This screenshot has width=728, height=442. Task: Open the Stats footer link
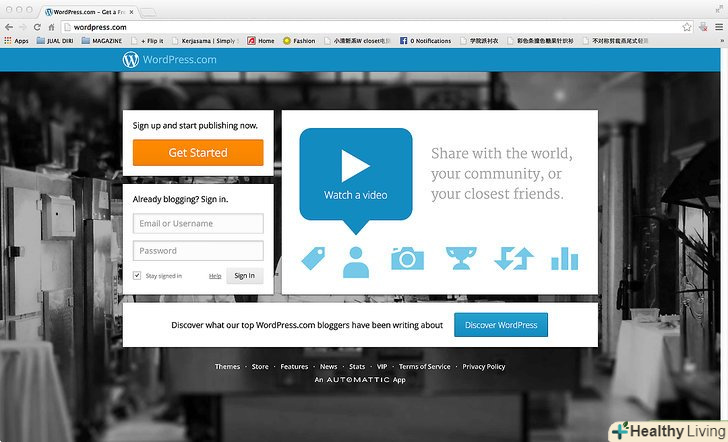tap(357, 366)
